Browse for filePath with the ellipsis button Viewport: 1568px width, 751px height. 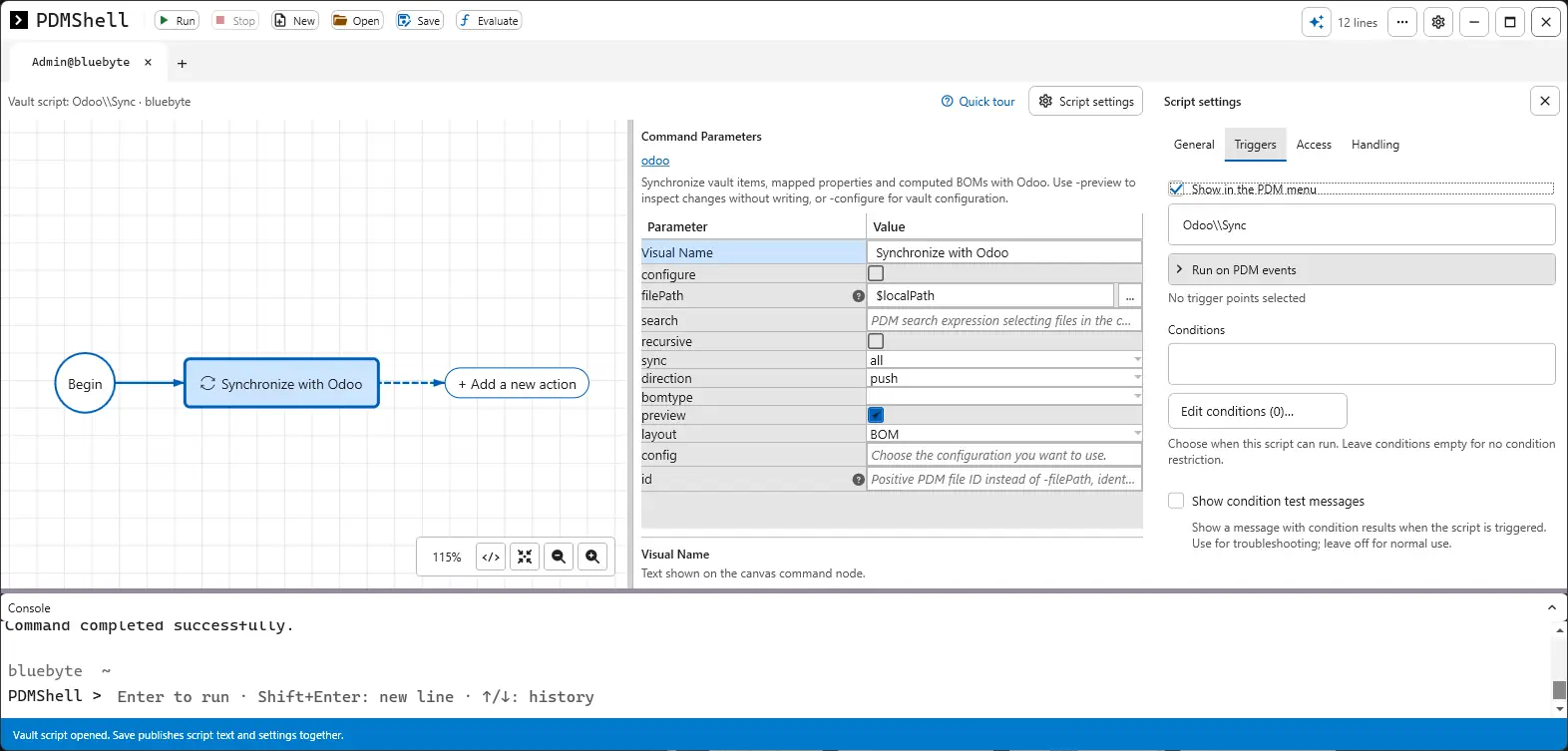[1129, 296]
